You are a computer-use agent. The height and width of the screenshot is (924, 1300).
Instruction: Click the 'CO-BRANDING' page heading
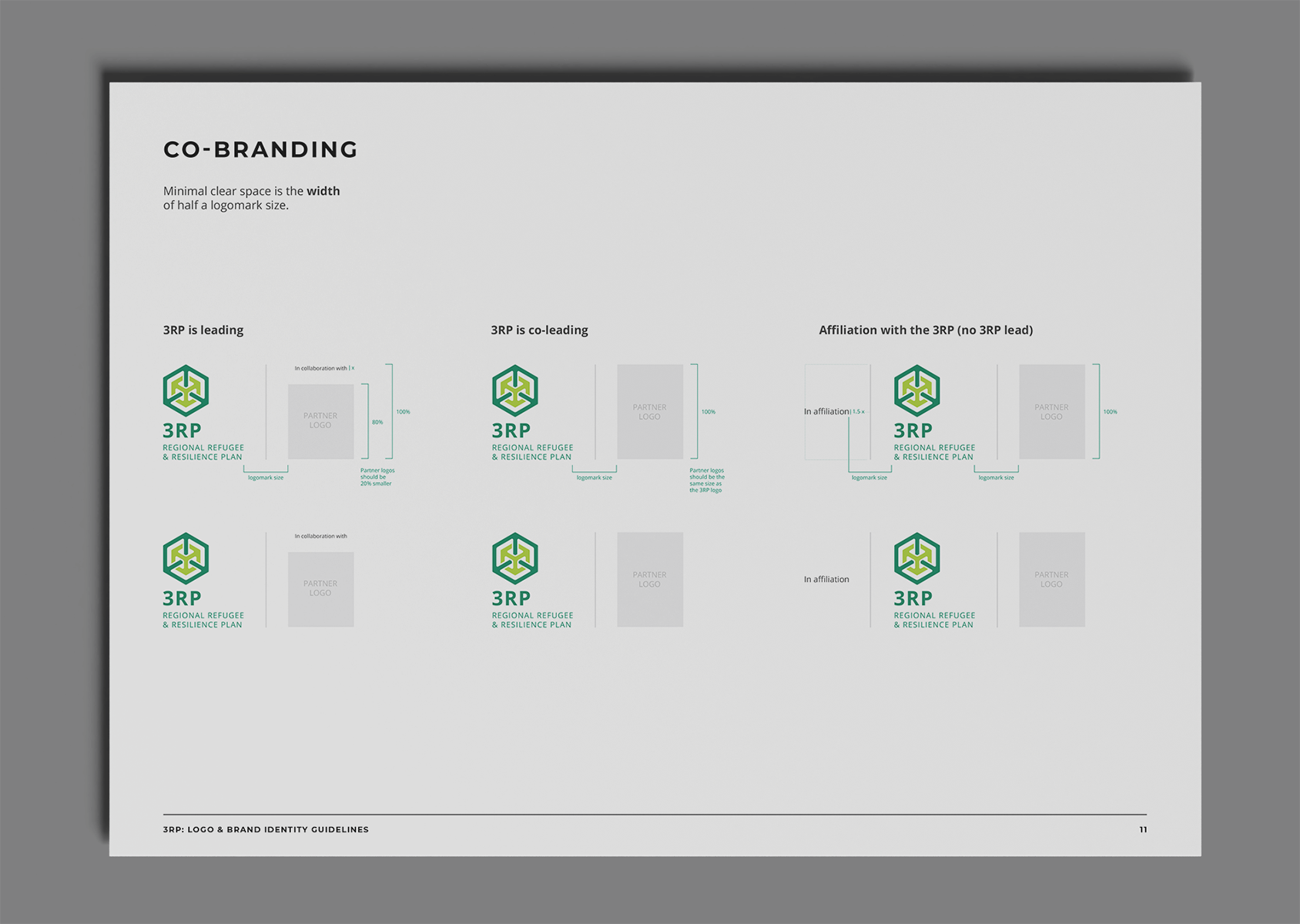pos(260,149)
